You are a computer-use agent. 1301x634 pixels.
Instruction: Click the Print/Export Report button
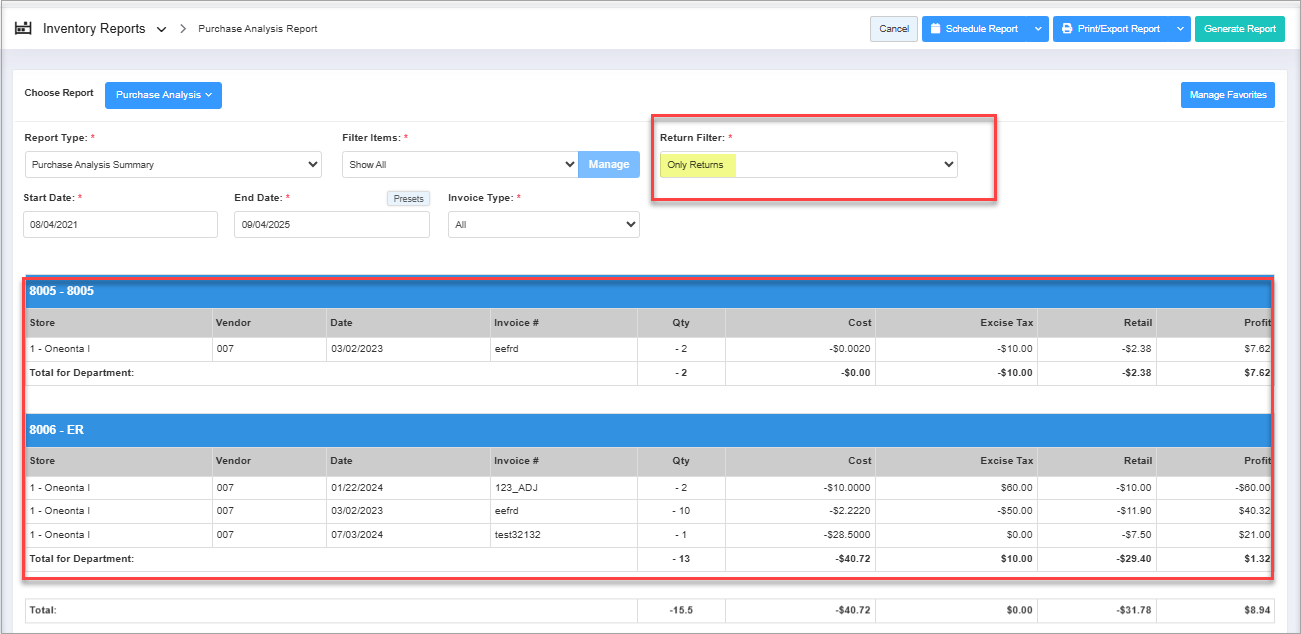click(x=1110, y=29)
